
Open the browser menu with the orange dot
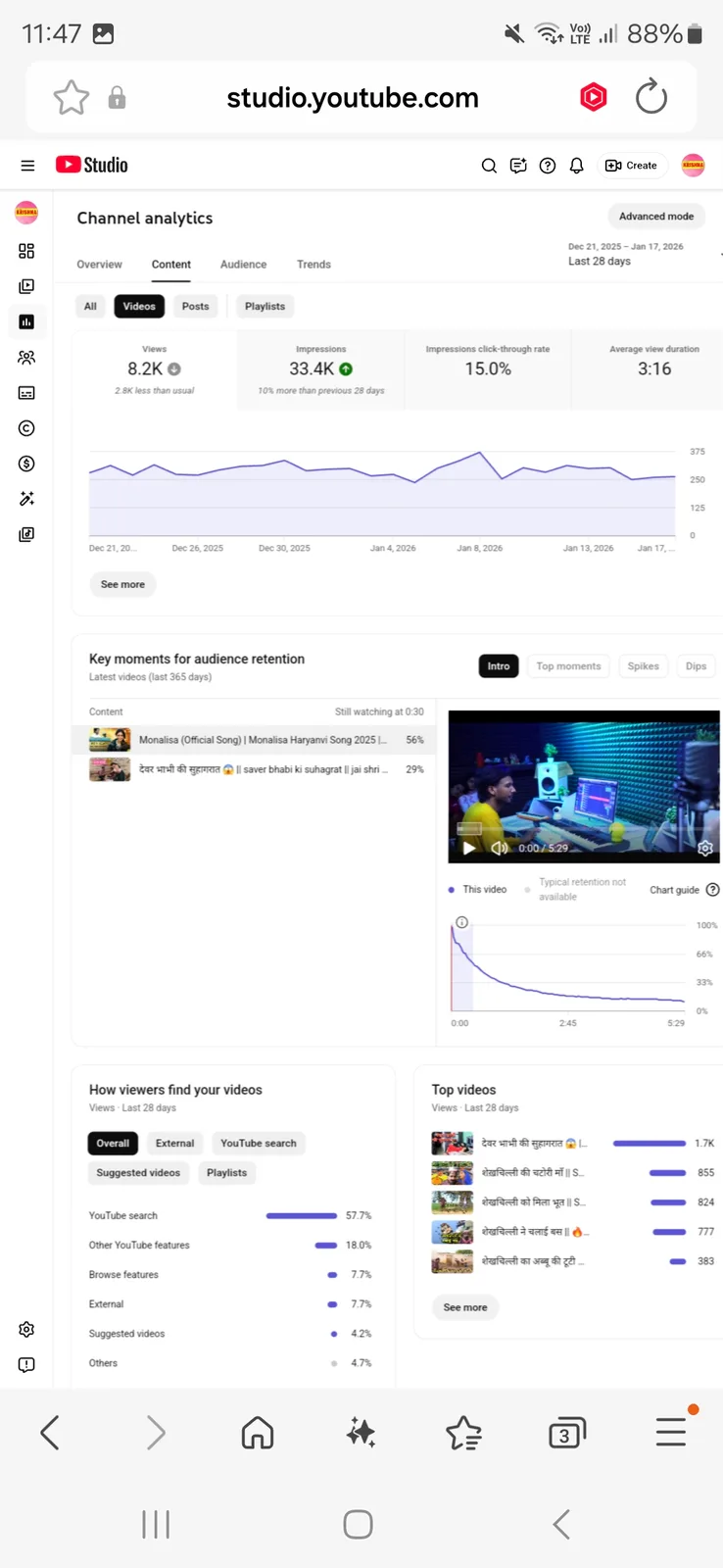(x=672, y=1431)
